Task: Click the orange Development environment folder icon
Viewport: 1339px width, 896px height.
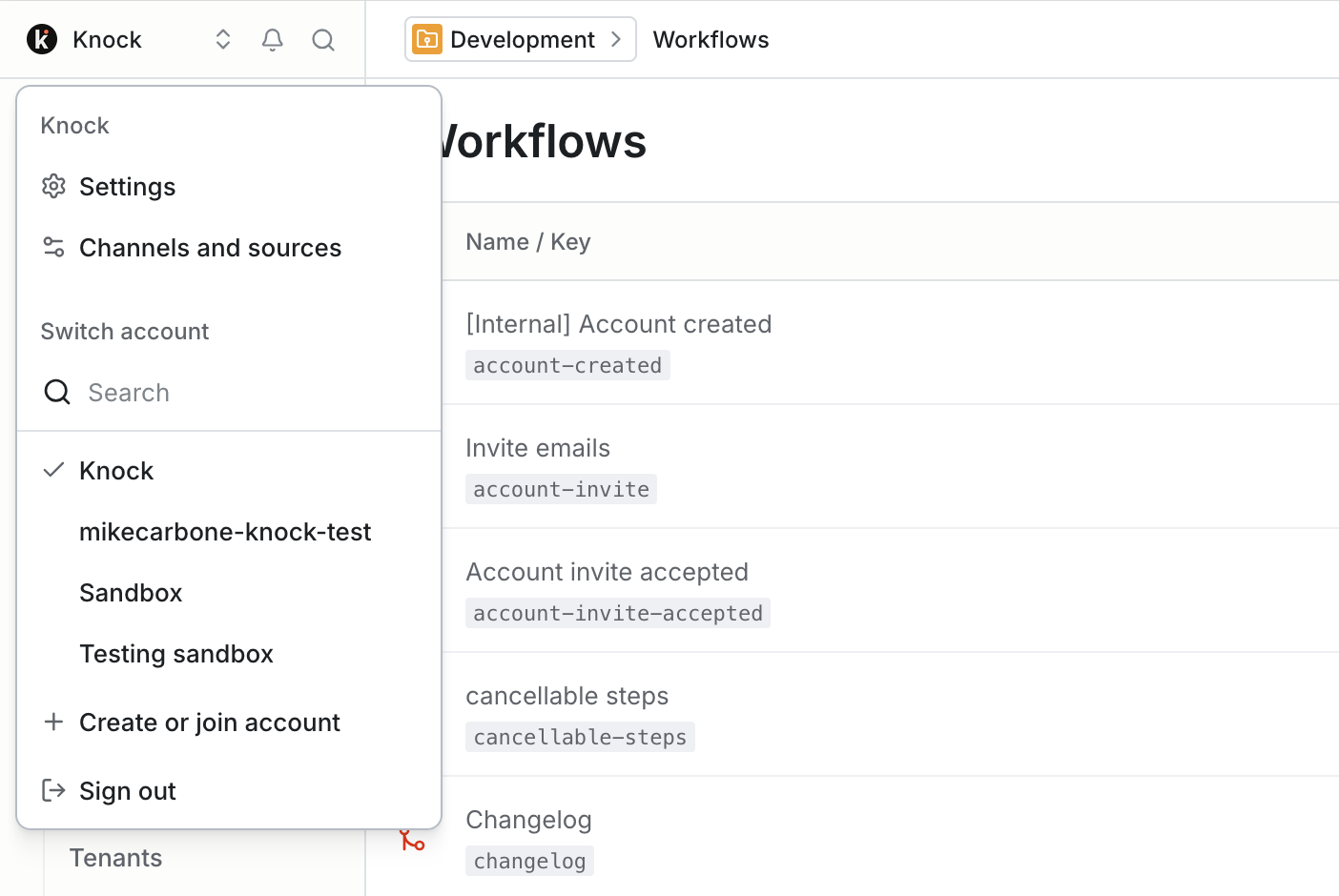Action: pos(426,39)
